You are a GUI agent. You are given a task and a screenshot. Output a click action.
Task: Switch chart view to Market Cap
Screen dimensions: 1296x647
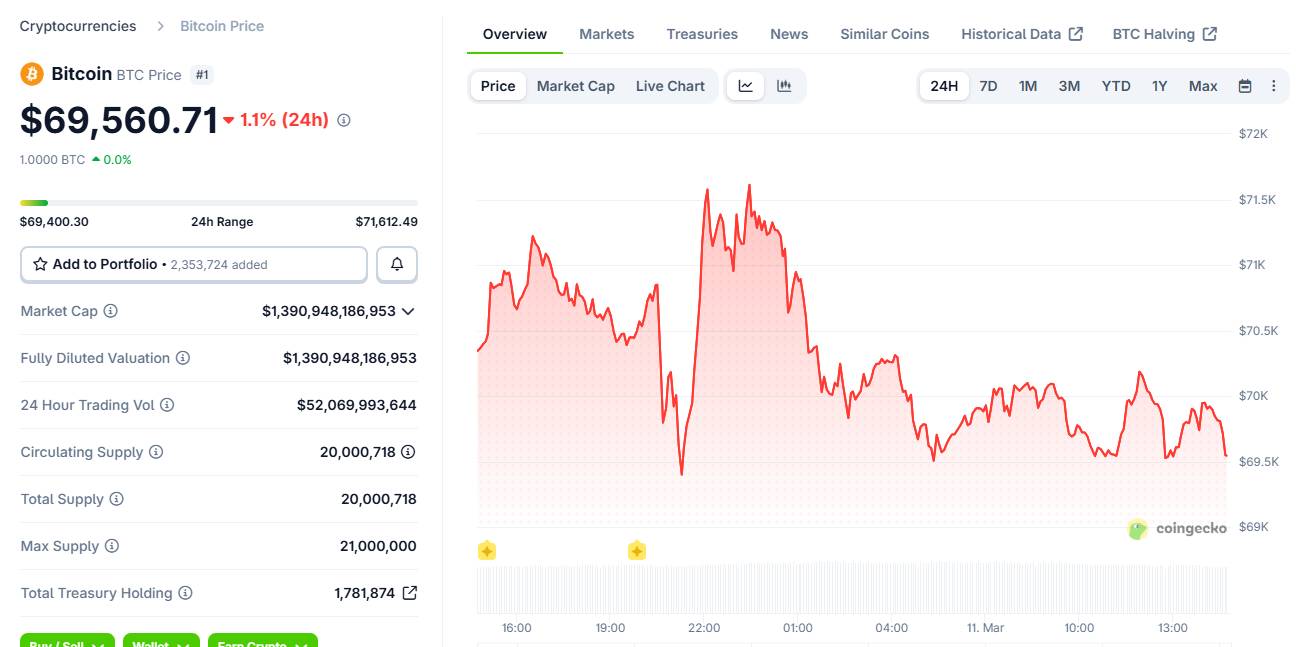tap(576, 85)
